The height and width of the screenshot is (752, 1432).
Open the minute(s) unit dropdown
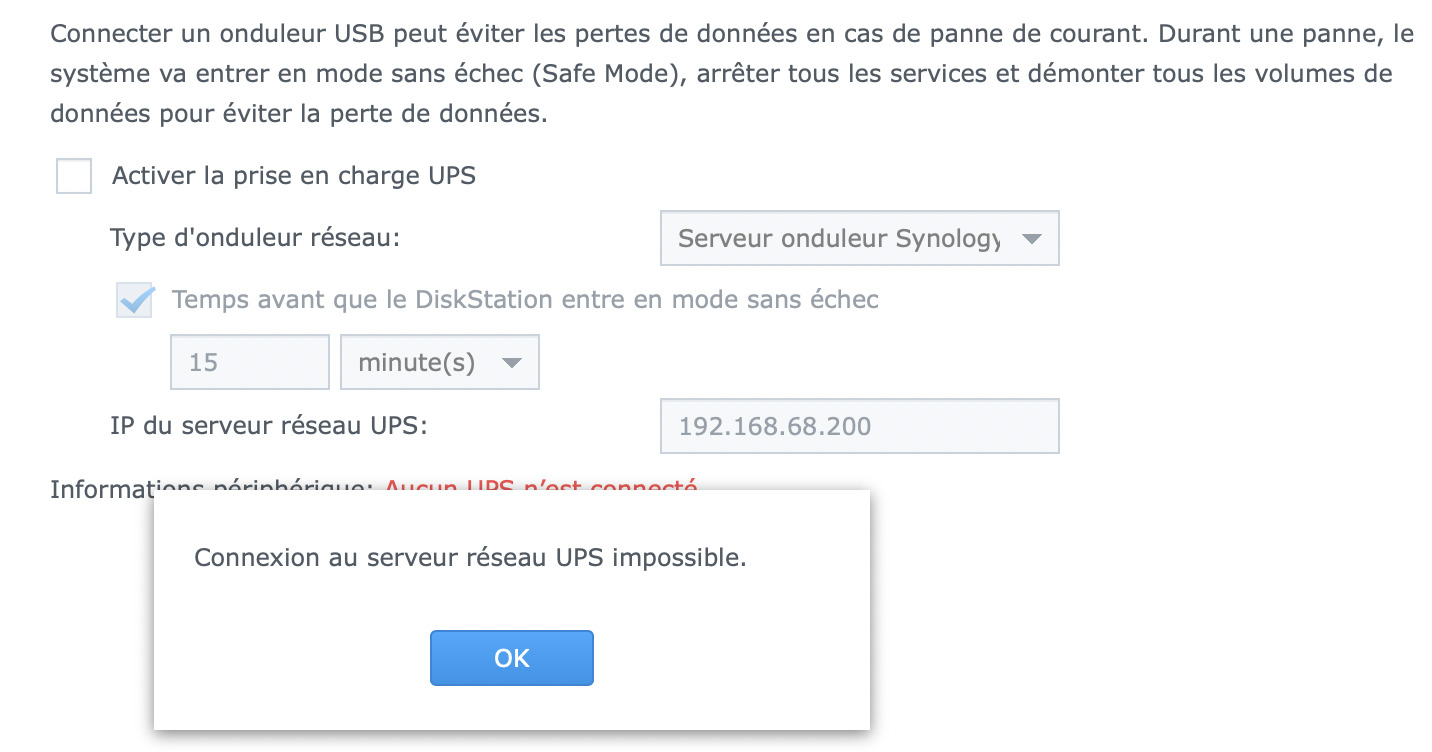(440, 362)
